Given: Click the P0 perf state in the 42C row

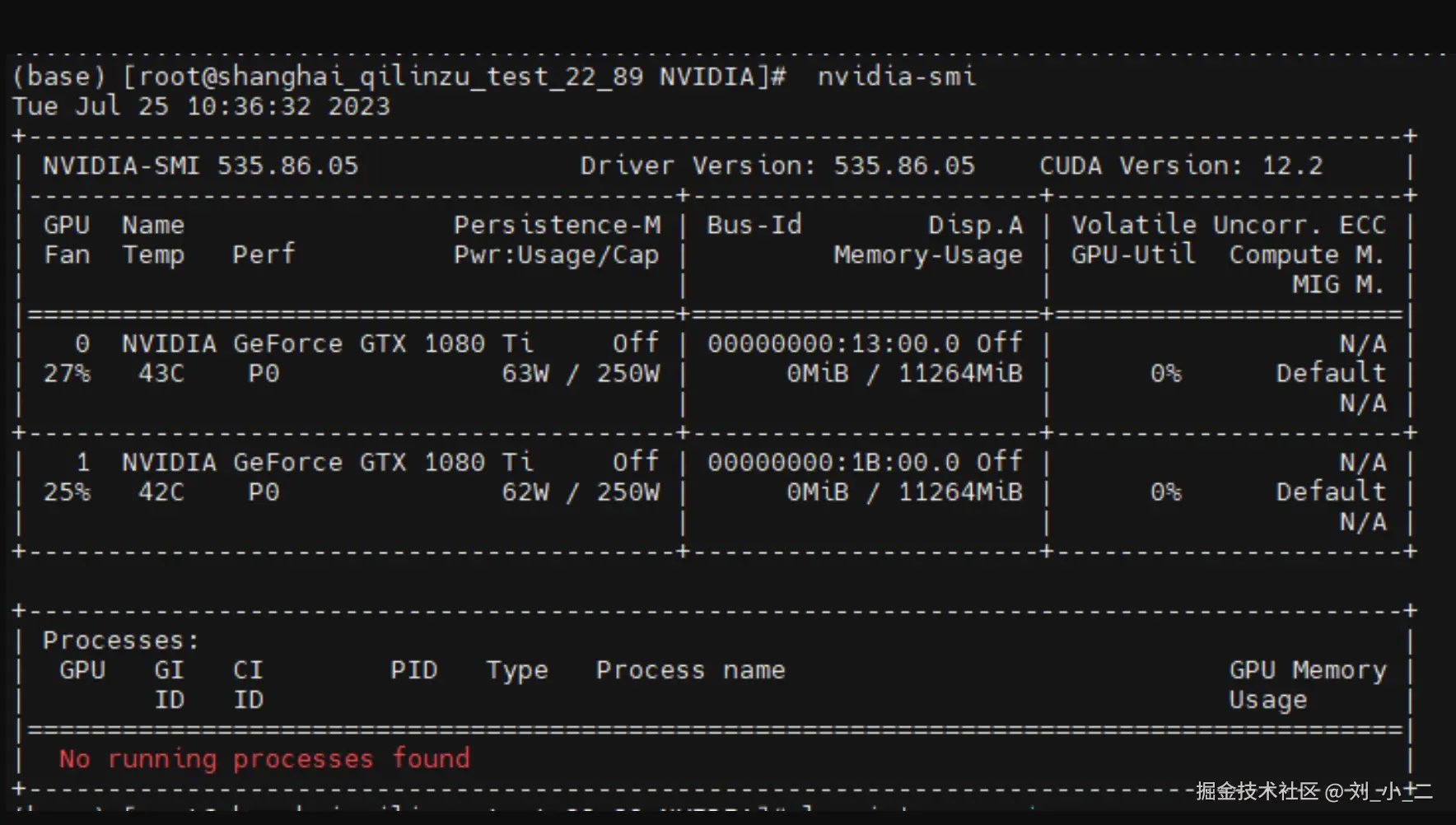Looking at the screenshot, I should pos(264,492).
